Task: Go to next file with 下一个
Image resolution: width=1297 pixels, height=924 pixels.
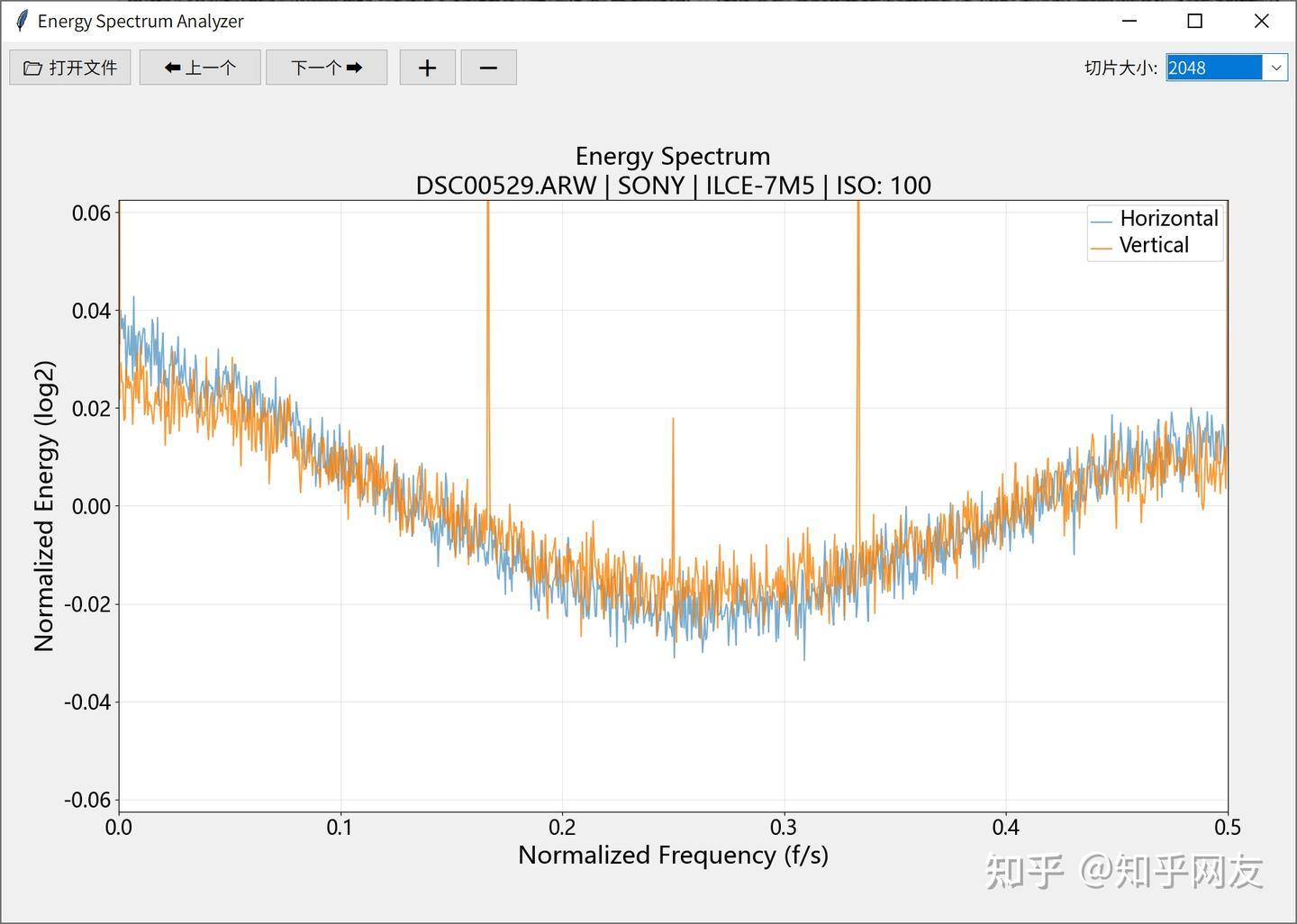Action: (327, 68)
